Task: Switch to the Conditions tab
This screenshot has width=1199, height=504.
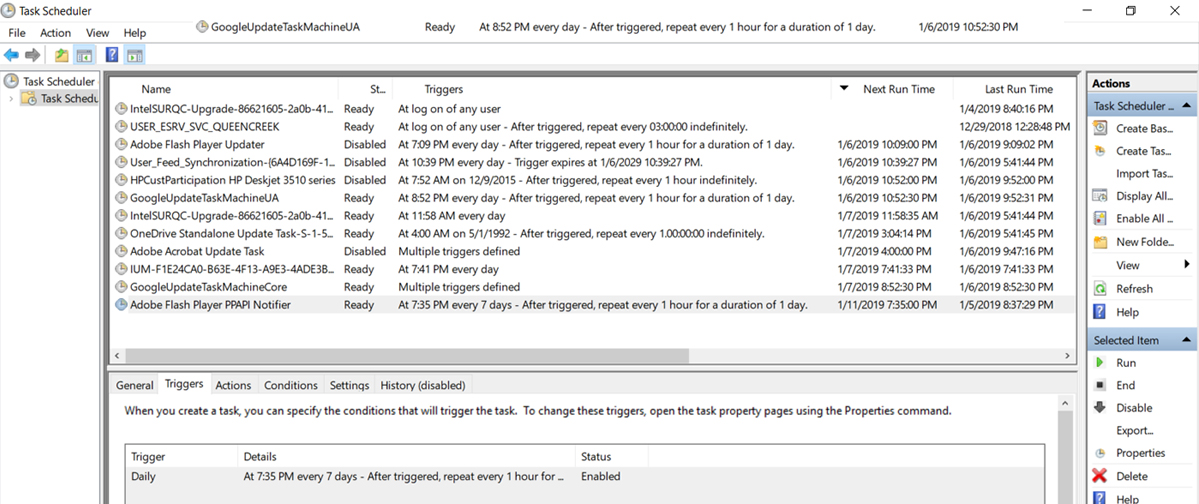Action: [291, 385]
